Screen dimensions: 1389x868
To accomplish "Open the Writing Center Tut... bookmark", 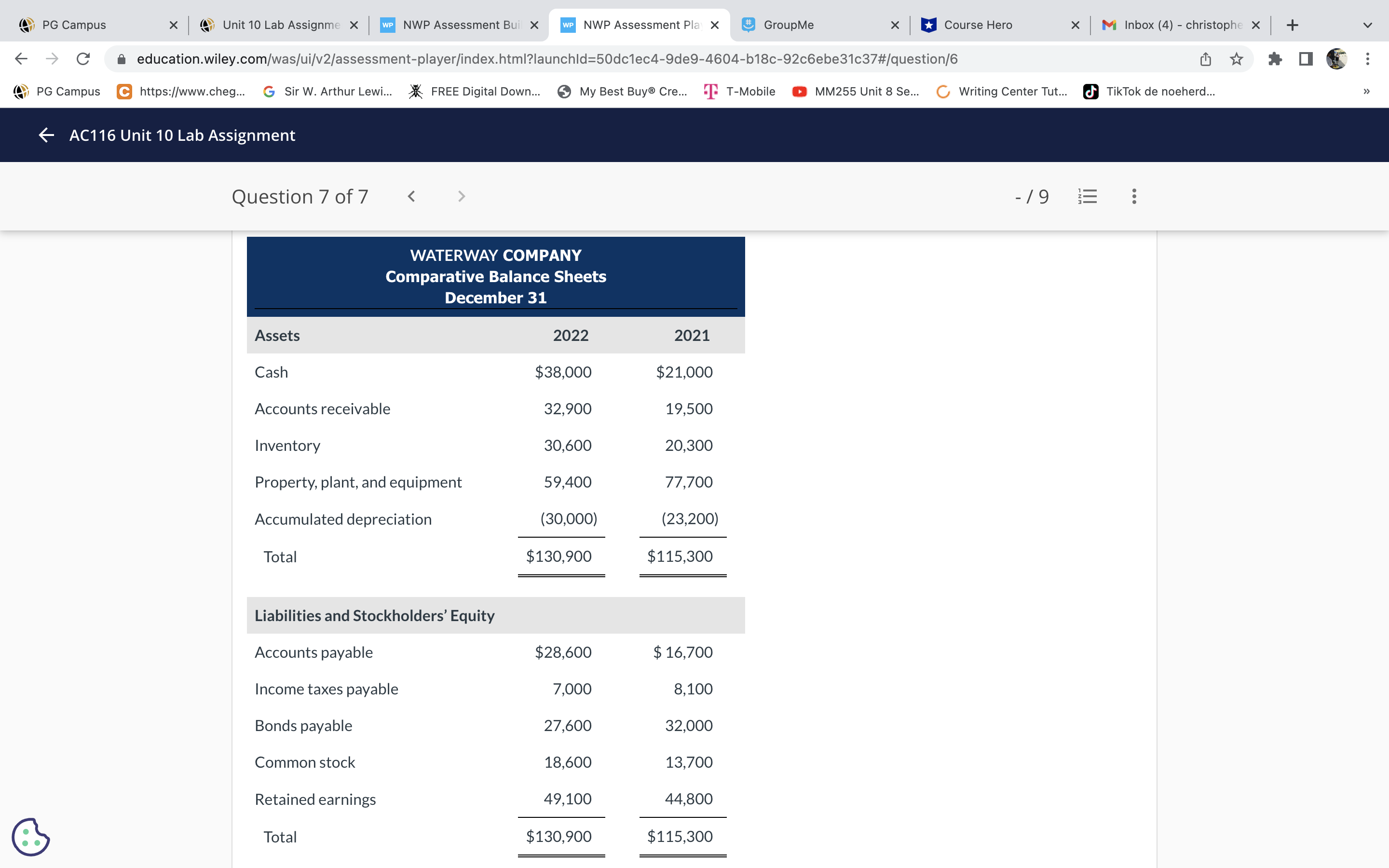I will click(x=1002, y=92).
